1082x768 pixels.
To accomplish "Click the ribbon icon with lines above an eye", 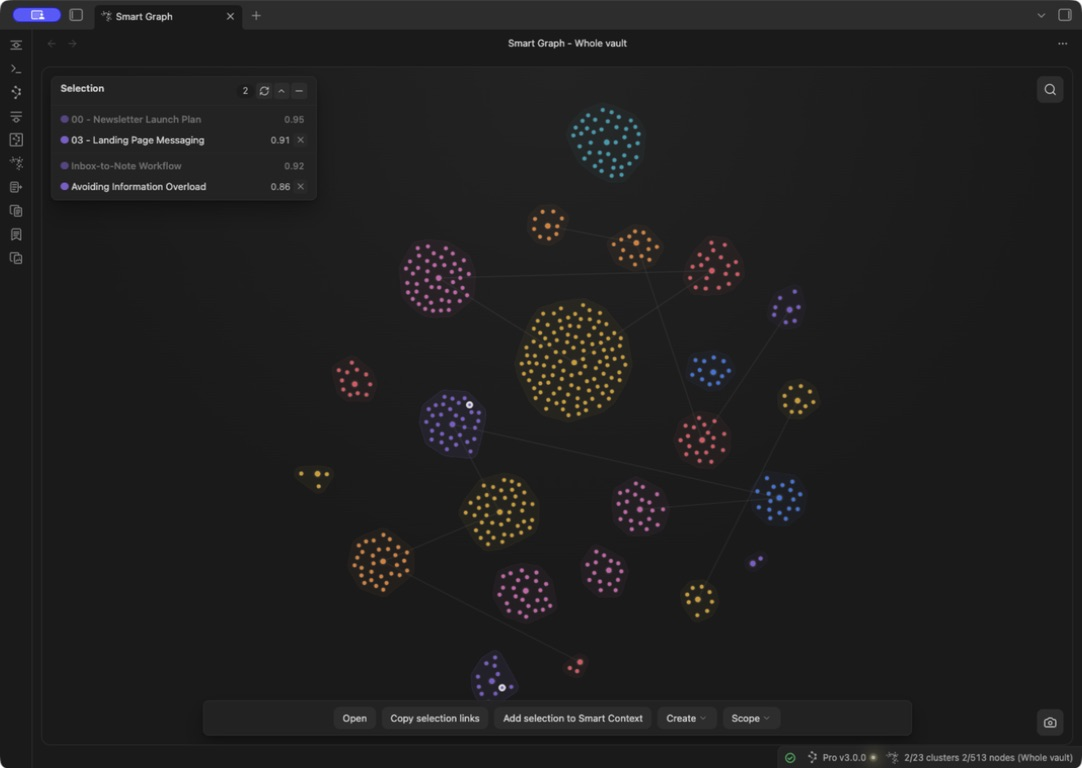I will 16,116.
